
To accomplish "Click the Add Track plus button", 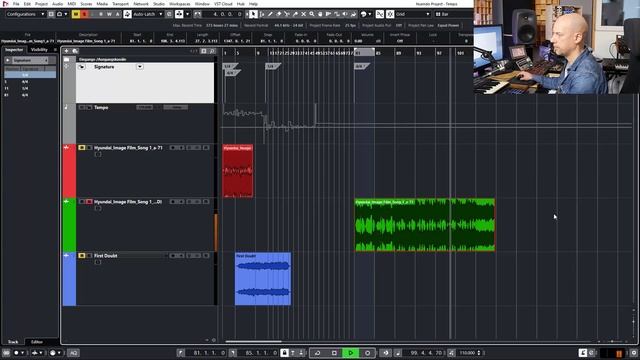I will point(67,51).
